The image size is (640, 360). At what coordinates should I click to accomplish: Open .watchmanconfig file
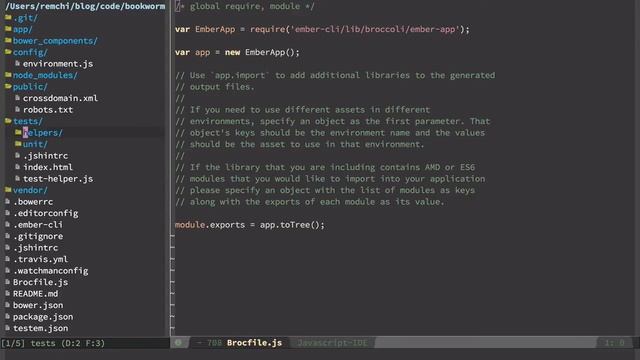(x=51, y=271)
